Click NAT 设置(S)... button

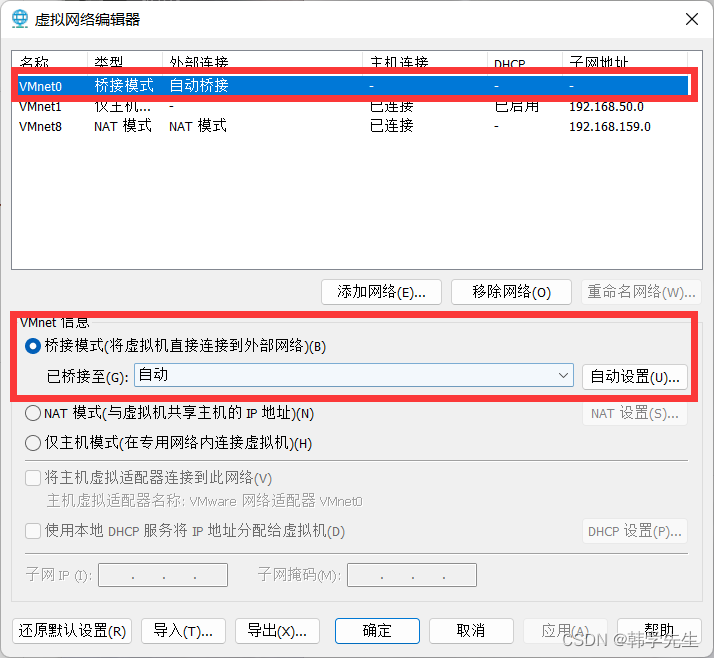[x=635, y=413]
